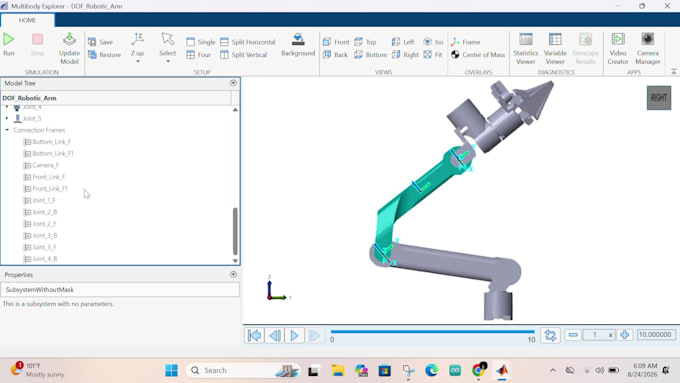Image resolution: width=680 pixels, height=383 pixels.
Task: Jump playback to start
Action: pos(255,335)
